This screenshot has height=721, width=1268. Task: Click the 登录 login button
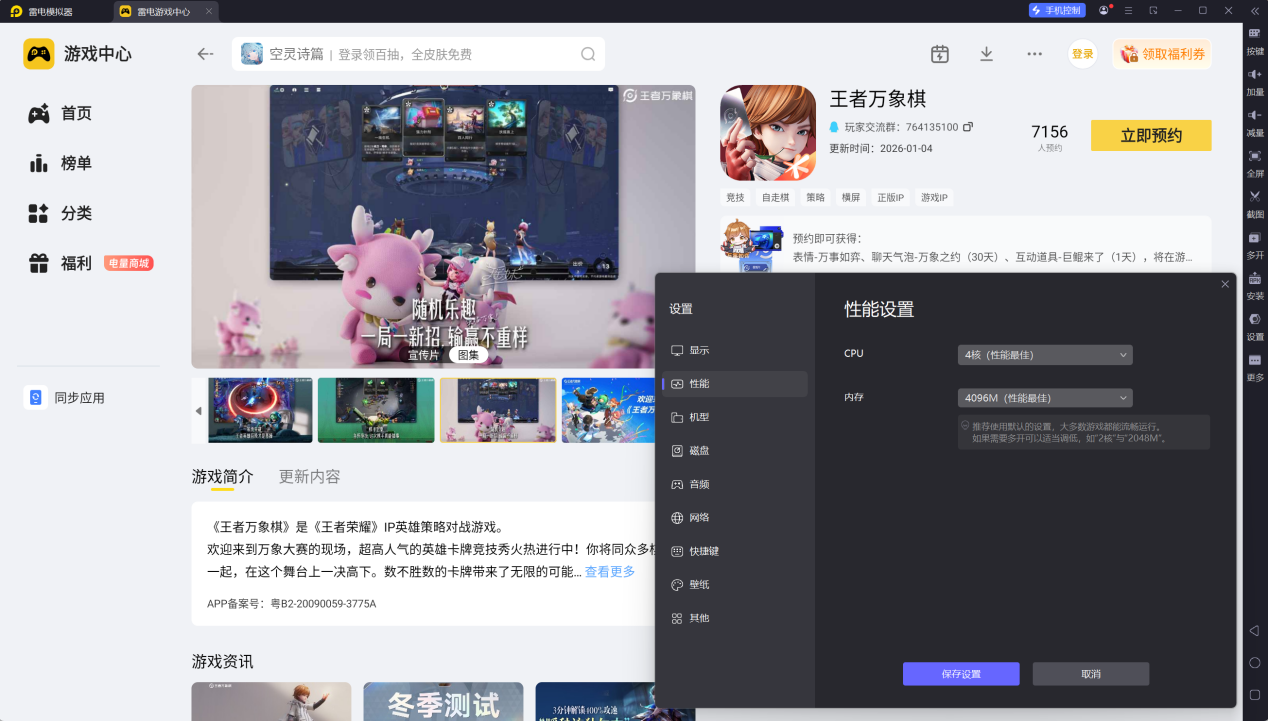click(1083, 54)
